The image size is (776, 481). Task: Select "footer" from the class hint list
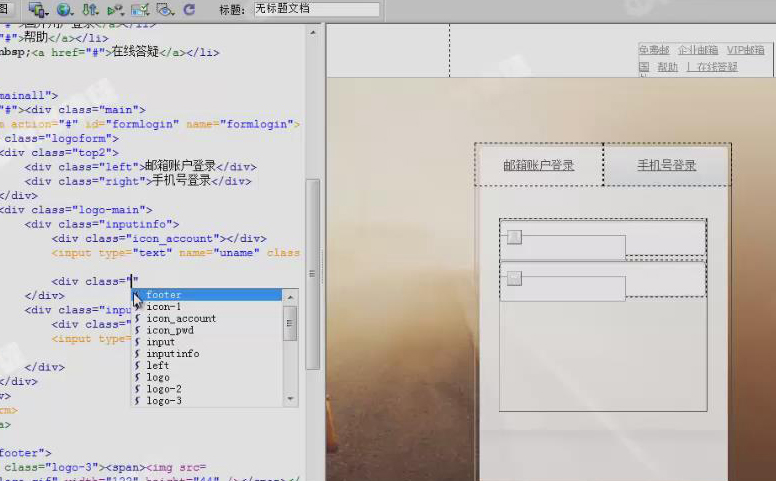pos(164,295)
